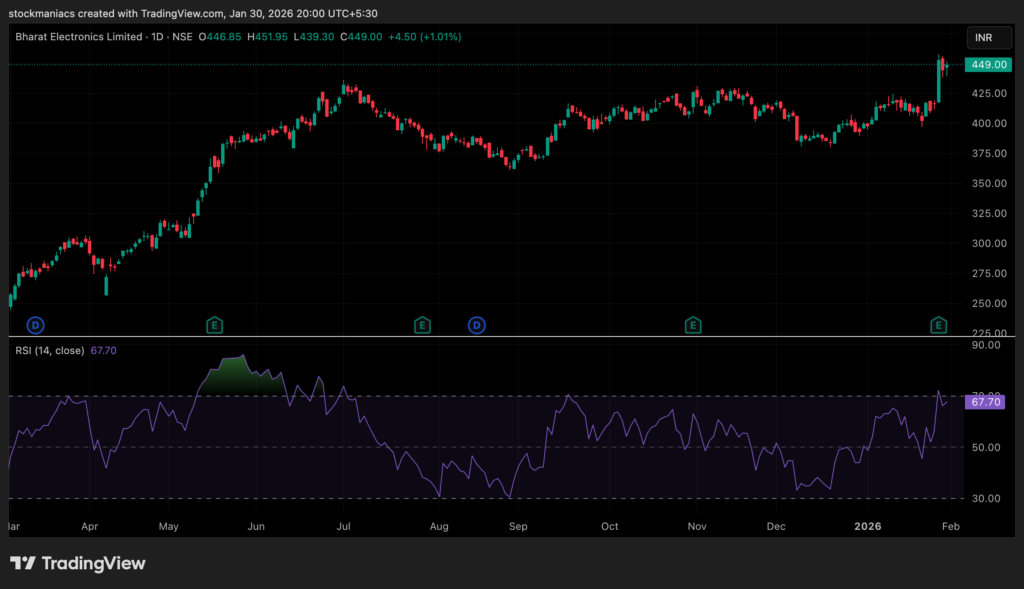The image size is (1024, 589).
Task: Click the Apr label on time axis
Action: [89, 526]
